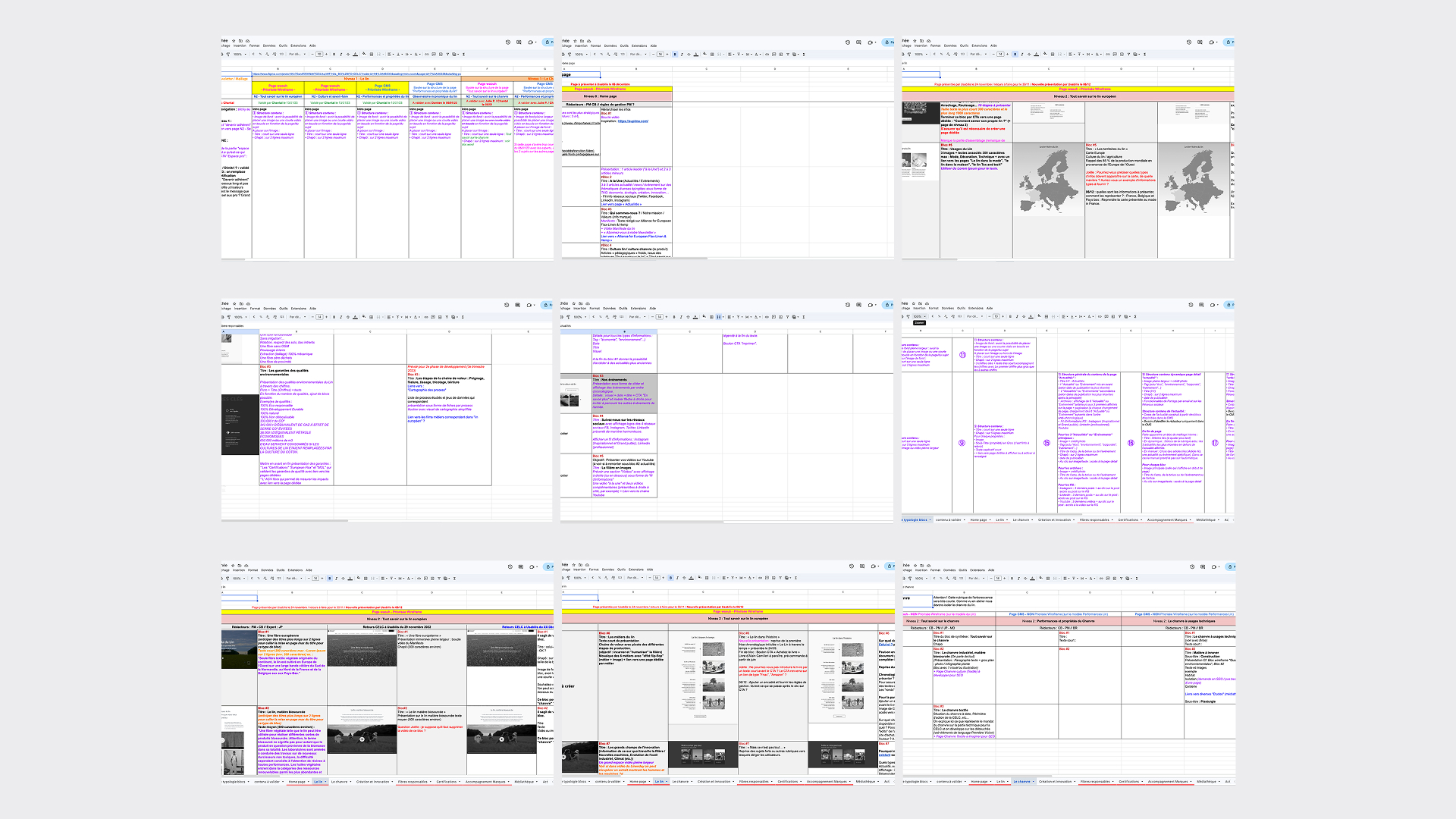Viewport: 1456px width, 819px height.
Task: Open comments panel icon in Niveau 1 overview sheet
Action: pyautogui.click(x=519, y=42)
